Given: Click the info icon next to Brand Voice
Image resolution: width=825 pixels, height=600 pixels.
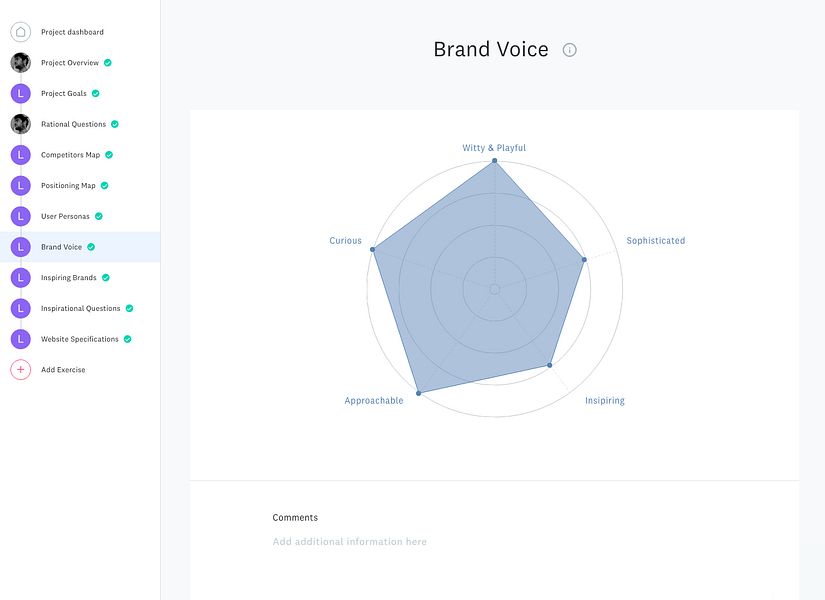Looking at the screenshot, I should pyautogui.click(x=570, y=50).
